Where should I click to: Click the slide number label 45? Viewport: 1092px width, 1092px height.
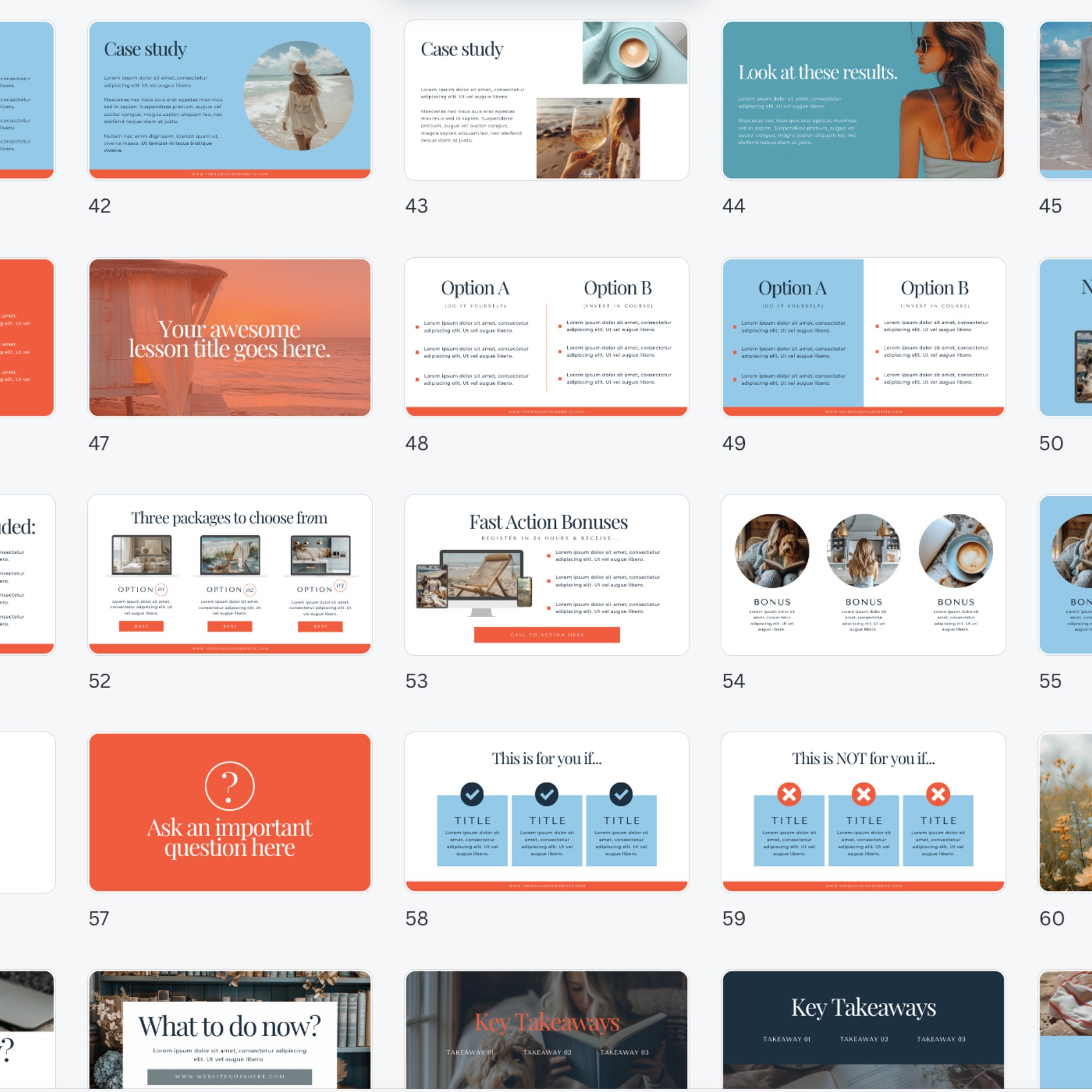1050,206
